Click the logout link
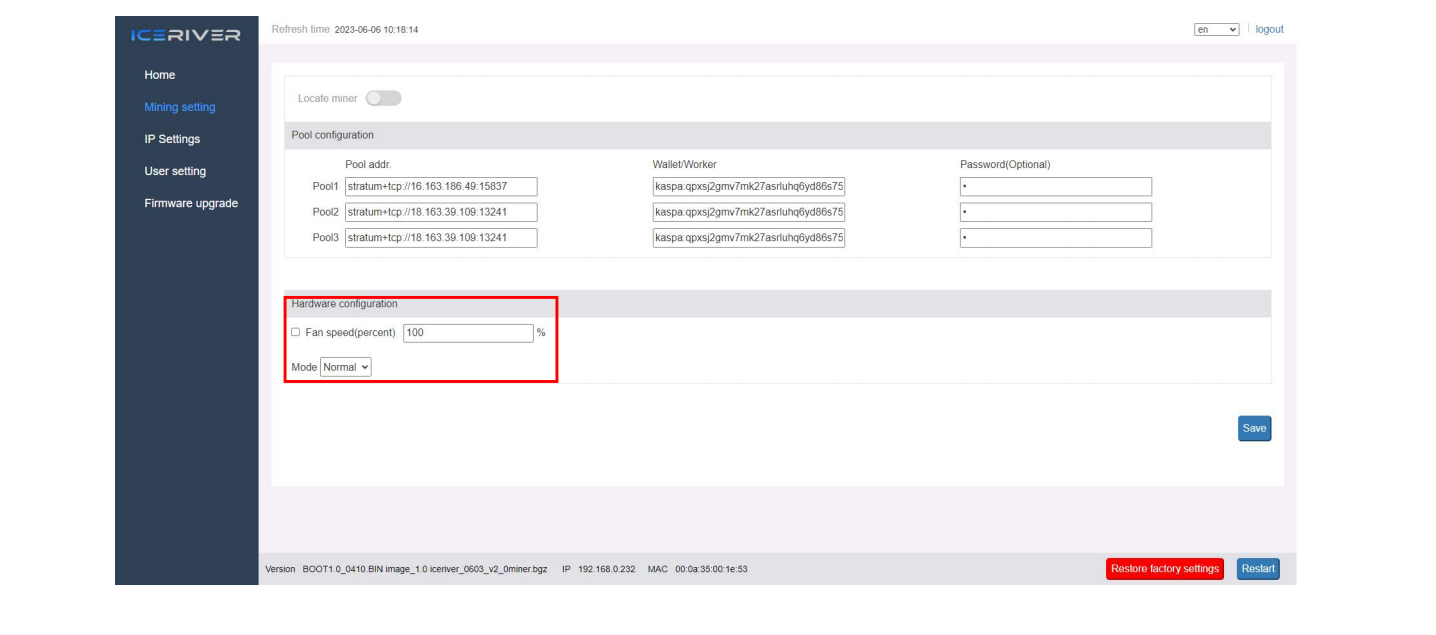The height and width of the screenshot is (635, 1436). click(1269, 30)
